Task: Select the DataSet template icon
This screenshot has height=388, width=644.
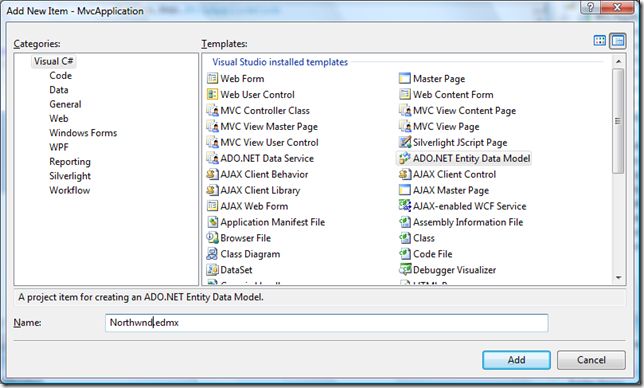Action: click(x=212, y=270)
